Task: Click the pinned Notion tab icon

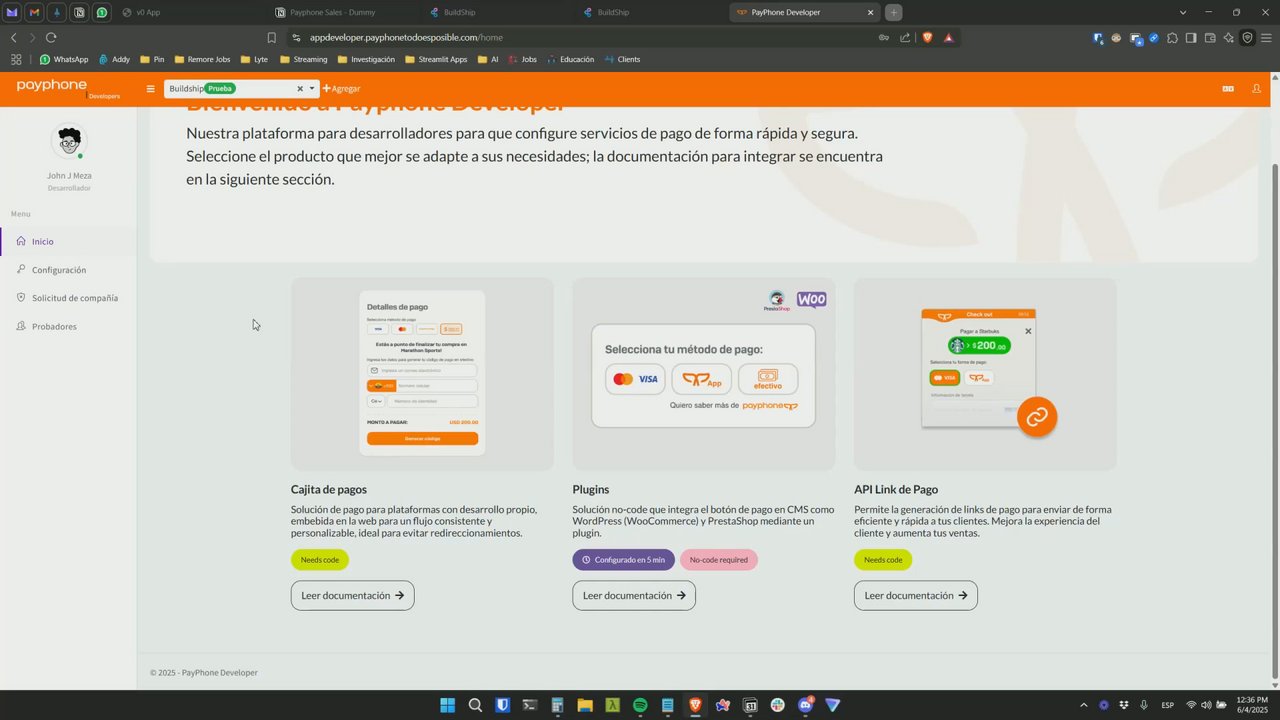Action: [79, 12]
